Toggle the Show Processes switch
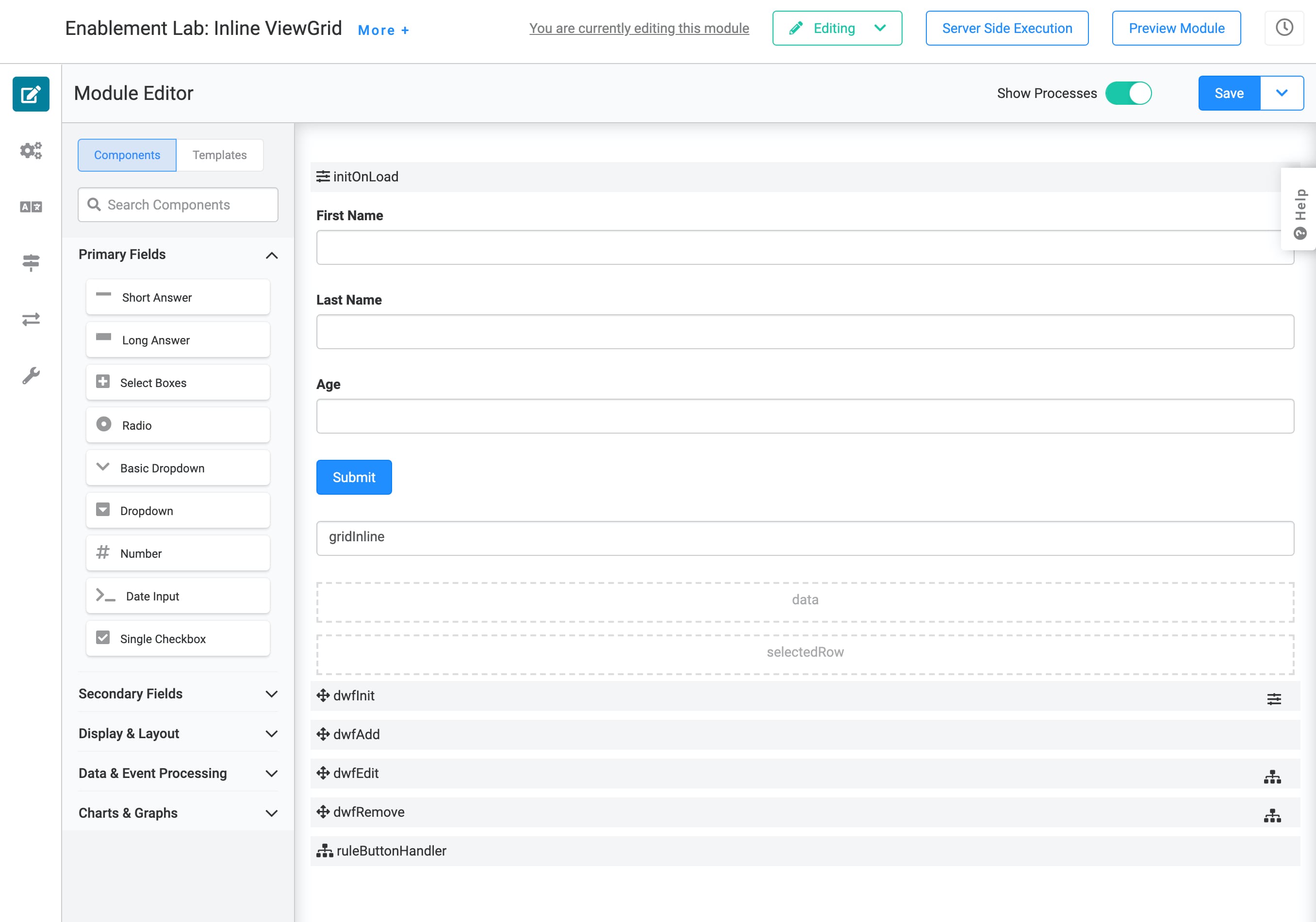 point(1128,93)
